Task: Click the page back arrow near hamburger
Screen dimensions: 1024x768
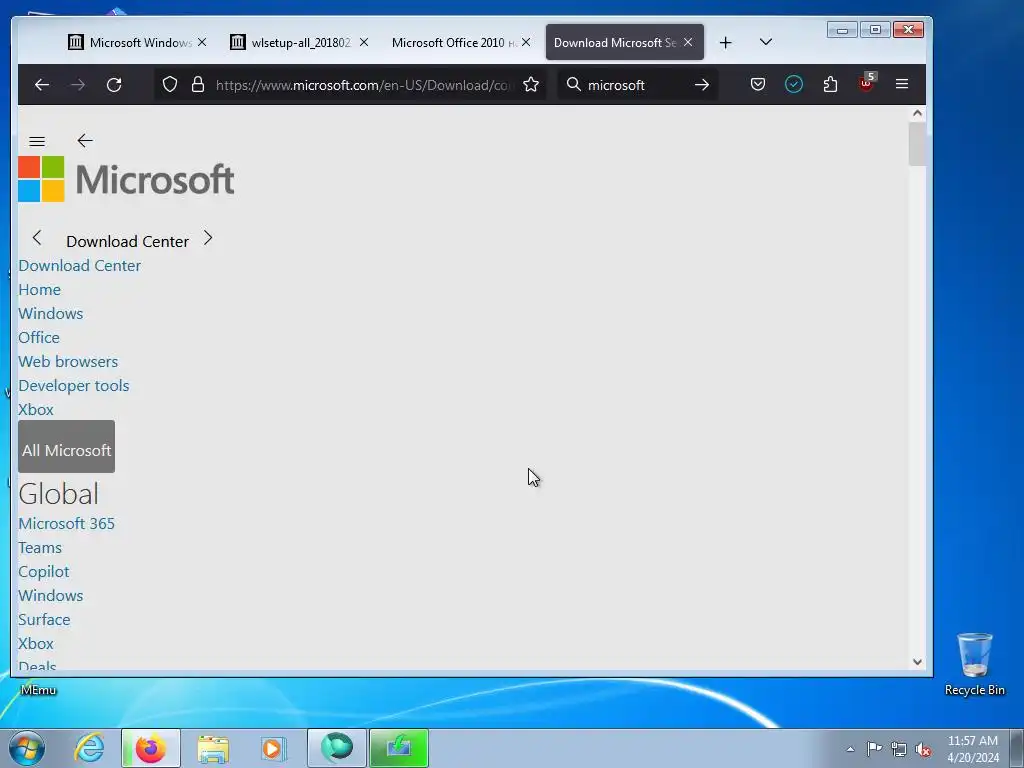Action: [x=85, y=140]
